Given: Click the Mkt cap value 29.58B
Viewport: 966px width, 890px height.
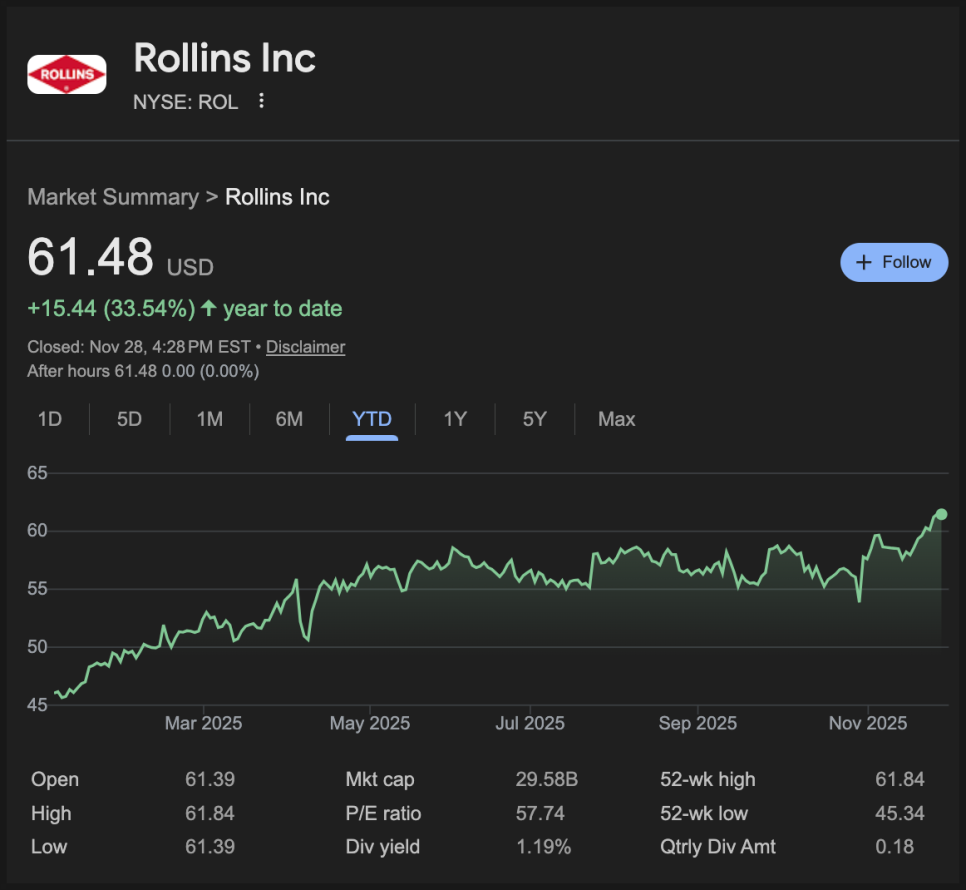Looking at the screenshot, I should pos(545,780).
